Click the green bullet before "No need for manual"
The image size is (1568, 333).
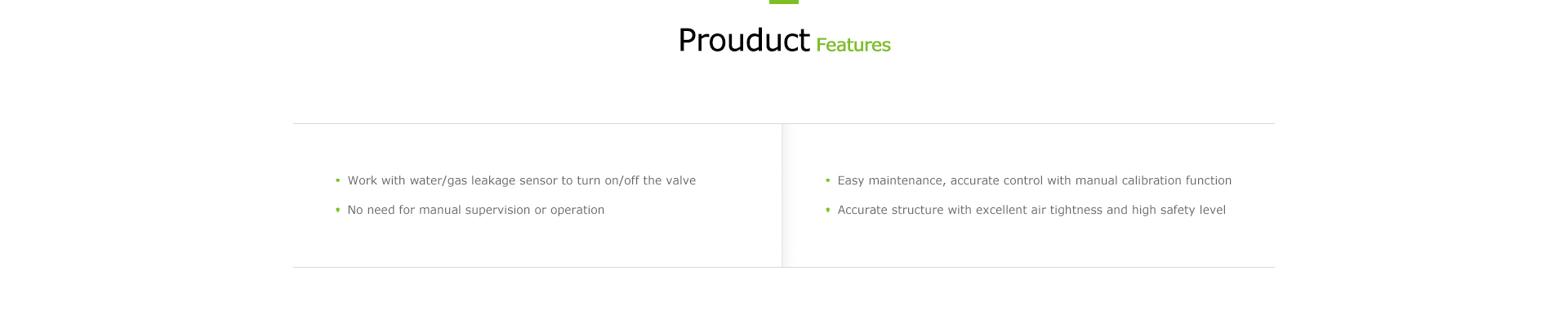point(337,210)
